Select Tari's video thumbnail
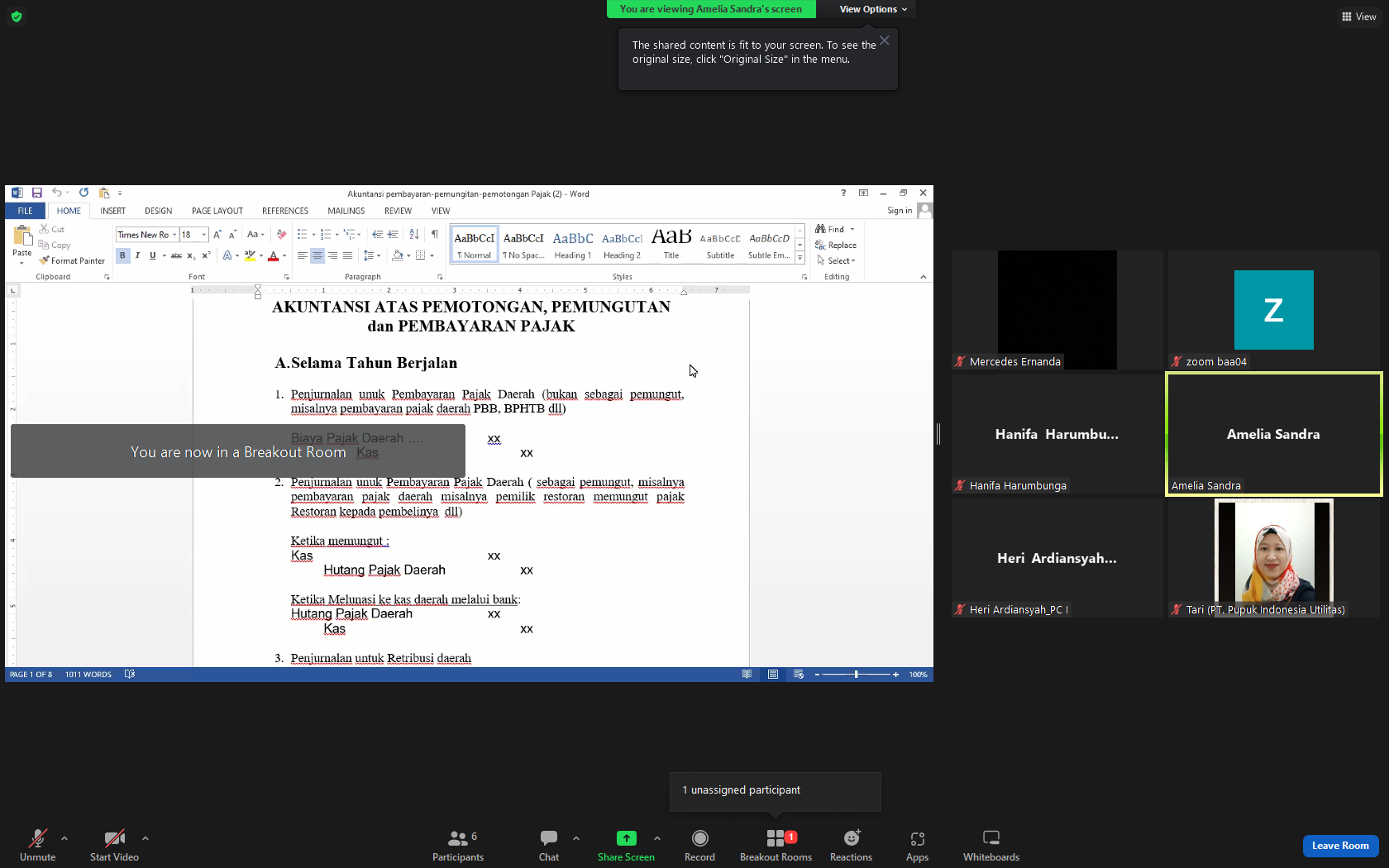 (x=1273, y=558)
